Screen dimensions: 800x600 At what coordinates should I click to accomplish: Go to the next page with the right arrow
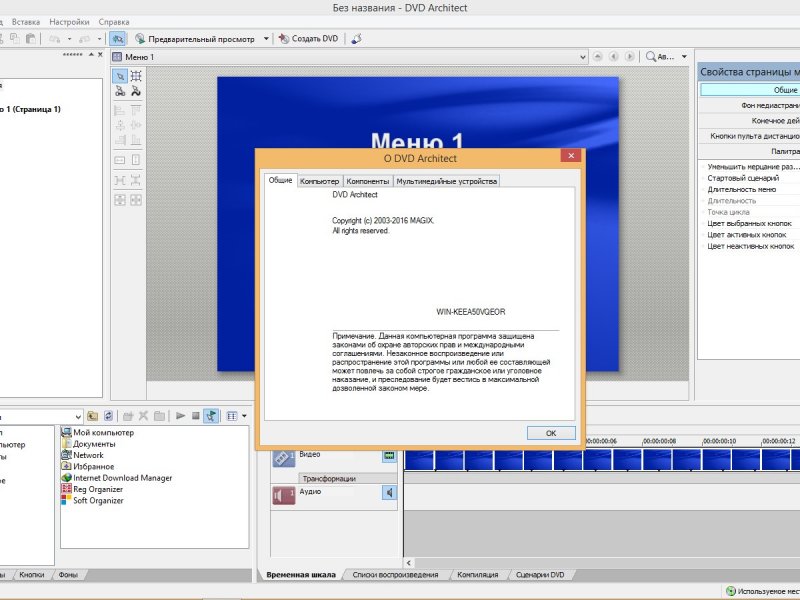point(630,57)
